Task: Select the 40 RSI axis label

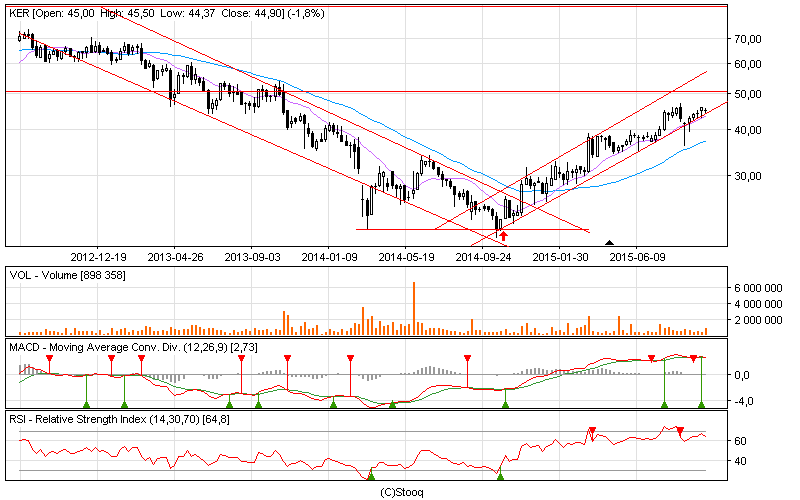Action: 740,461
